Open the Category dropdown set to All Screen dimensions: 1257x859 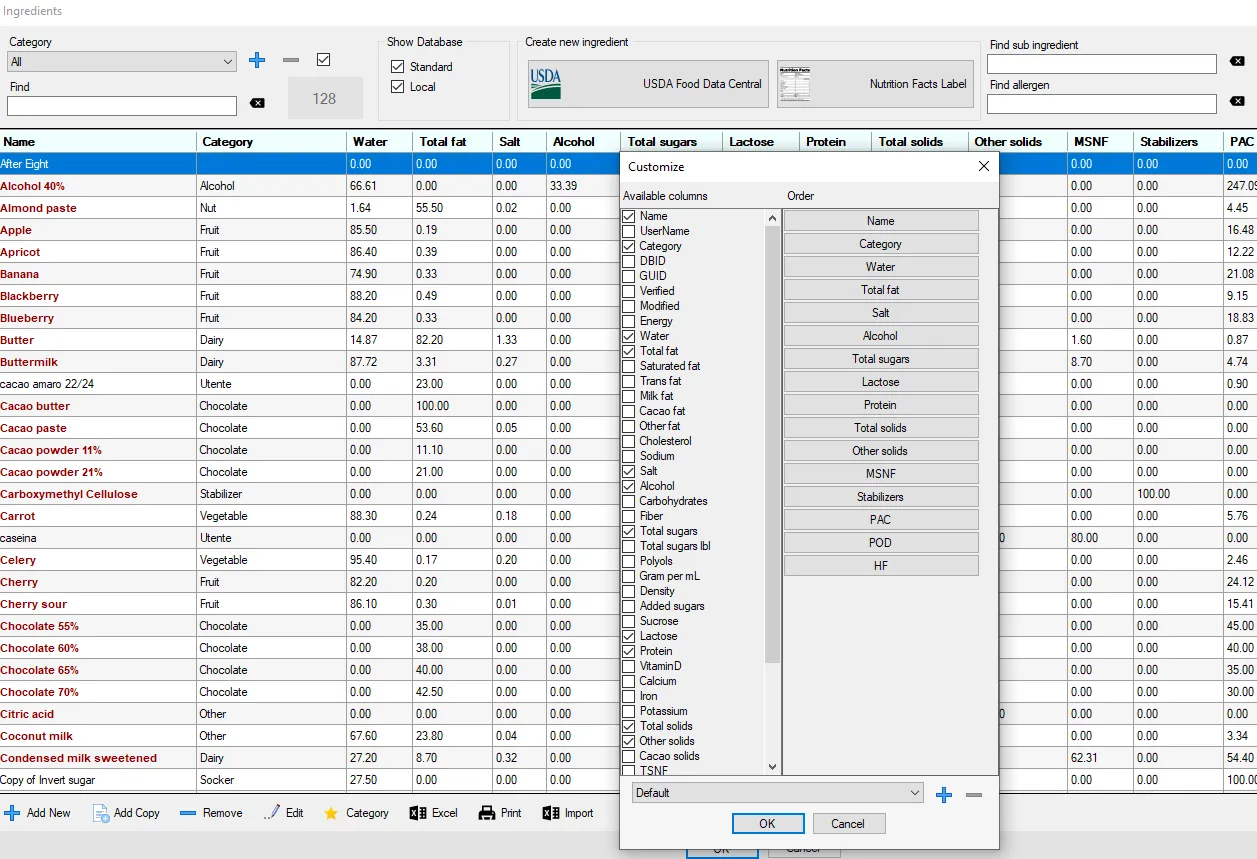click(x=122, y=61)
